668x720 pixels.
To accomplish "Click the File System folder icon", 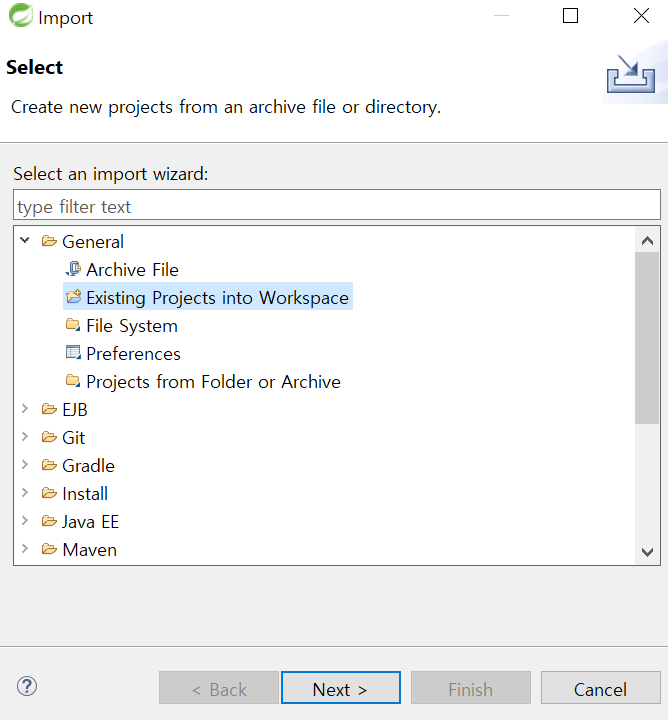I will click(73, 325).
